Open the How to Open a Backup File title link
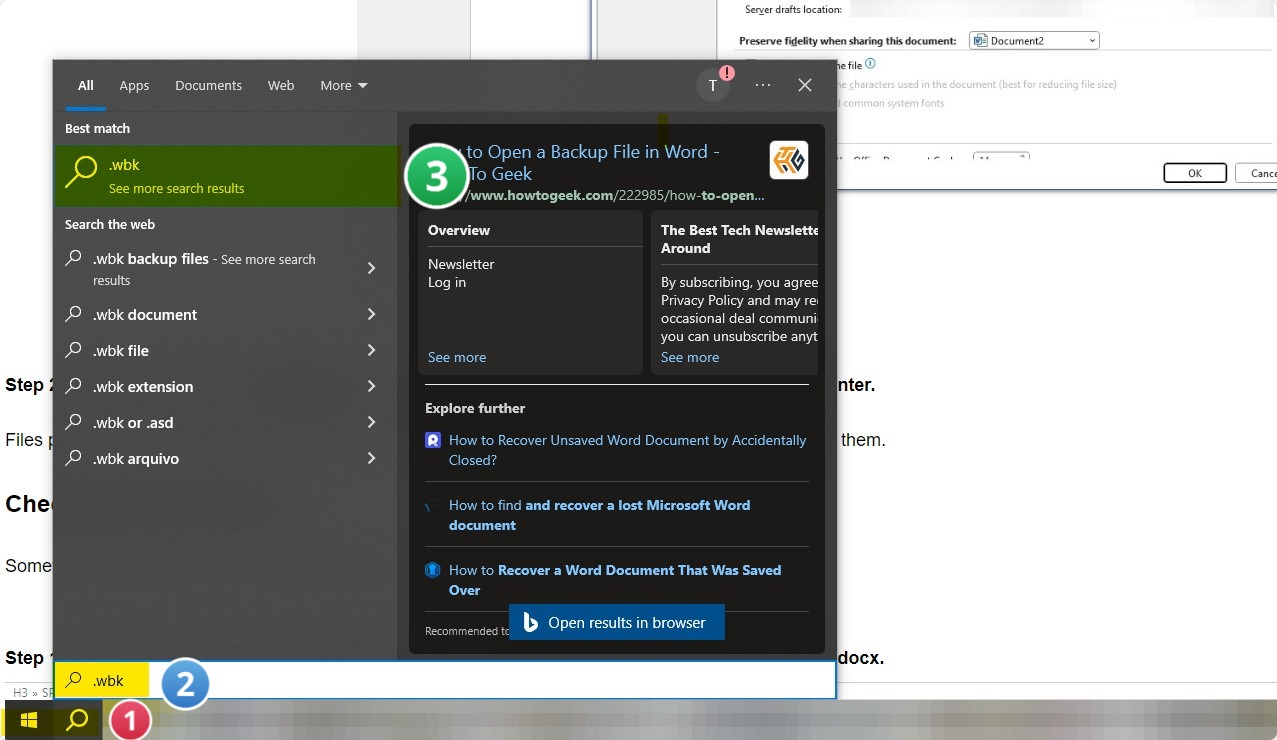Viewport: 1277px width, 740px height. 590,162
